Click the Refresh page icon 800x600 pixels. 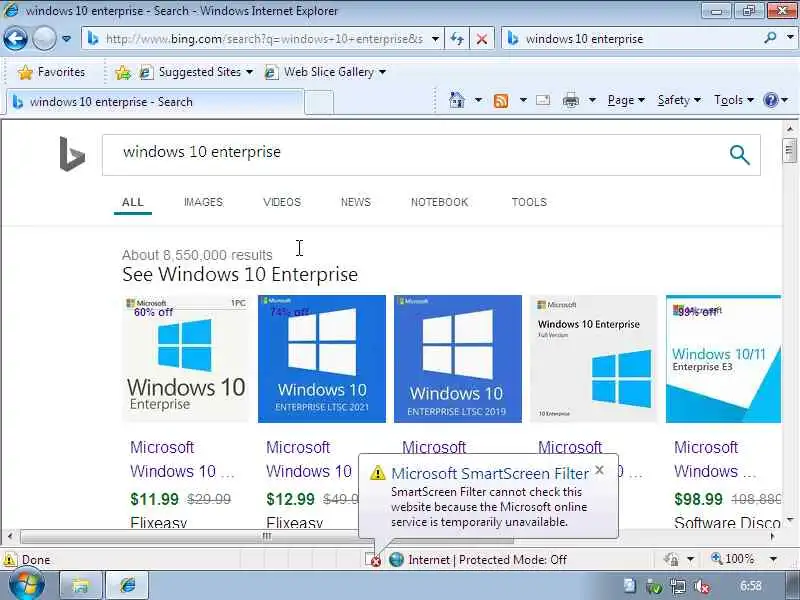point(457,39)
